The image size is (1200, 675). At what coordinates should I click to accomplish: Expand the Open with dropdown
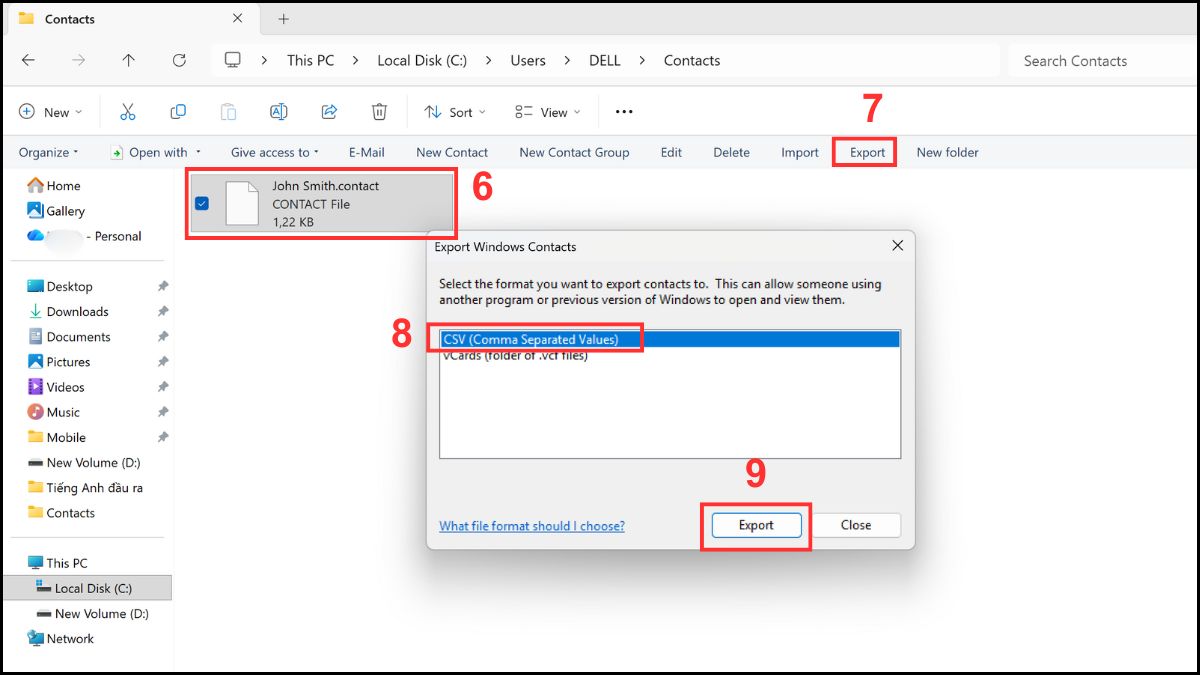pos(157,152)
